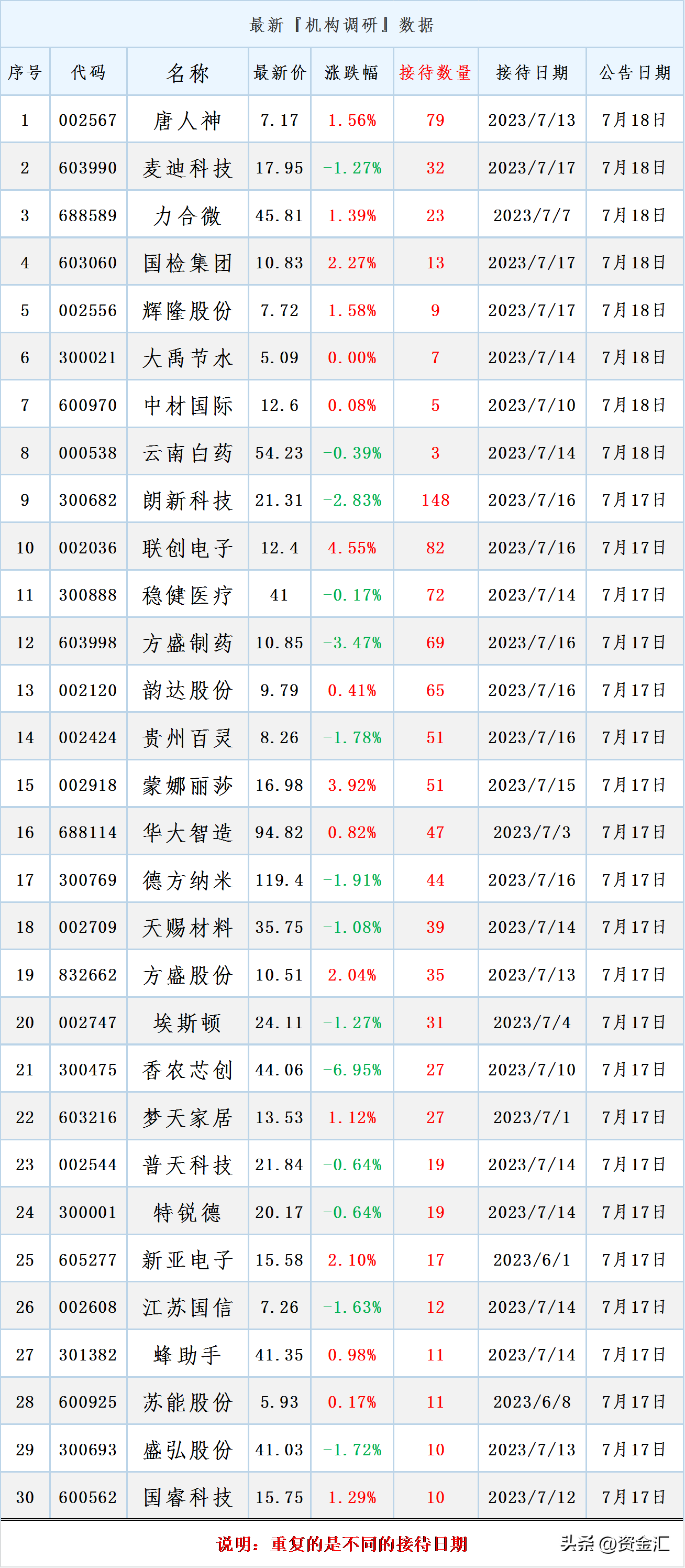
Task: Click change -3.47% of 方盛制药
Action: [352, 643]
